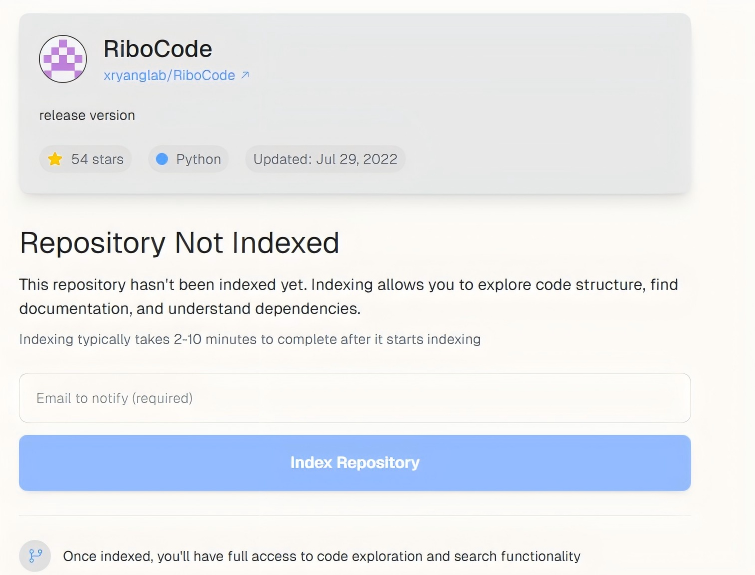Screen dimensions: 755x575
Task: Click the yellow star icon
Action: [x=55, y=159]
